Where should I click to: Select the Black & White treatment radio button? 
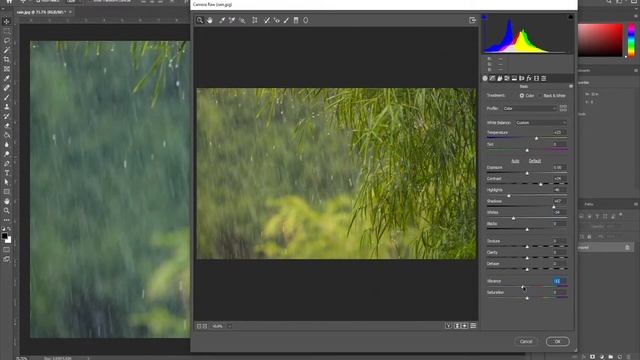pos(540,96)
